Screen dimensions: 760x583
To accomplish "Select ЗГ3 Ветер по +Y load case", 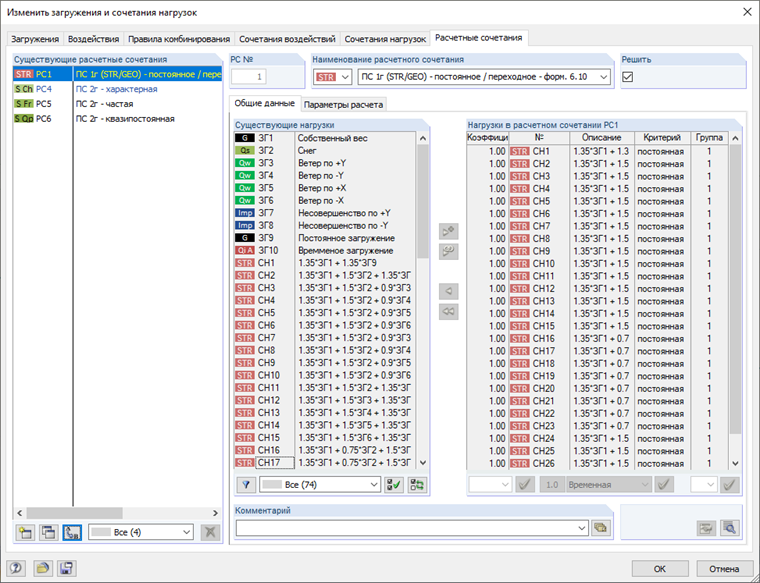I will (325, 163).
